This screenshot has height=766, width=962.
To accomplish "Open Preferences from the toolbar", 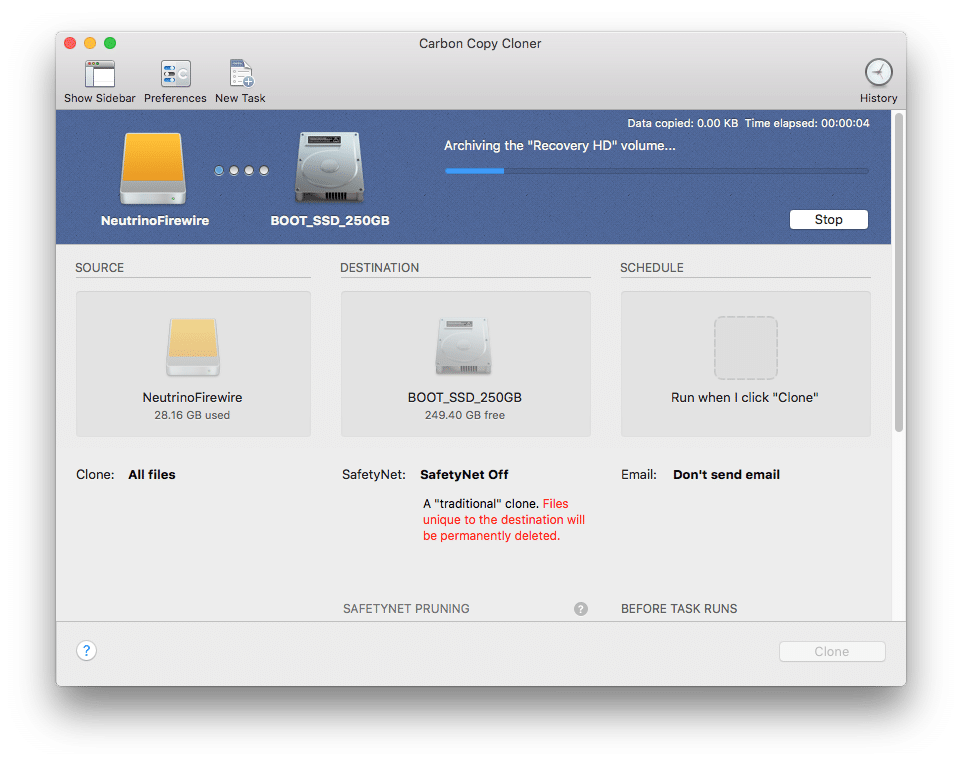I will click(175, 75).
